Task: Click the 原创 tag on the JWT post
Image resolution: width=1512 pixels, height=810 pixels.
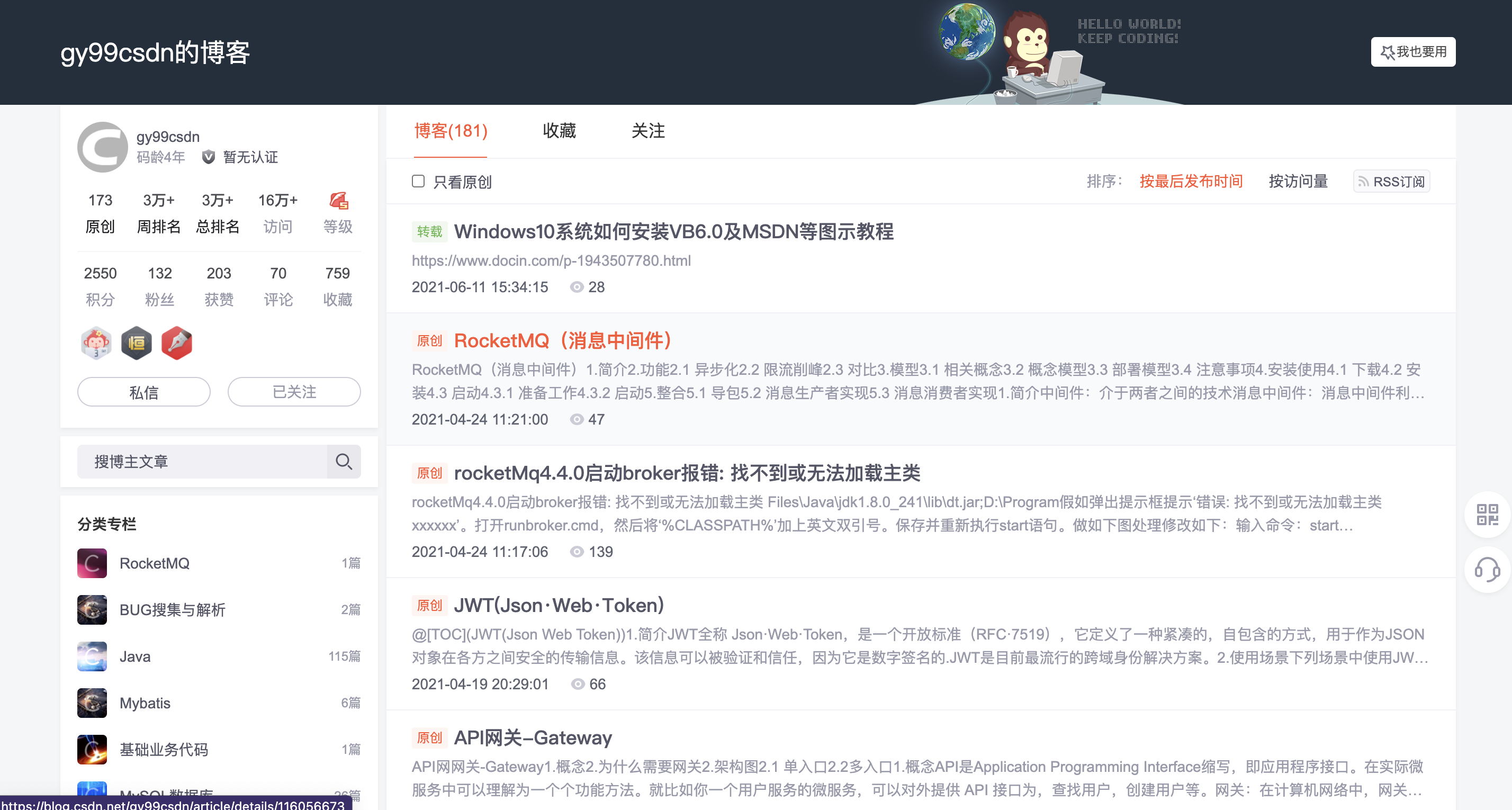Action: 430,605
